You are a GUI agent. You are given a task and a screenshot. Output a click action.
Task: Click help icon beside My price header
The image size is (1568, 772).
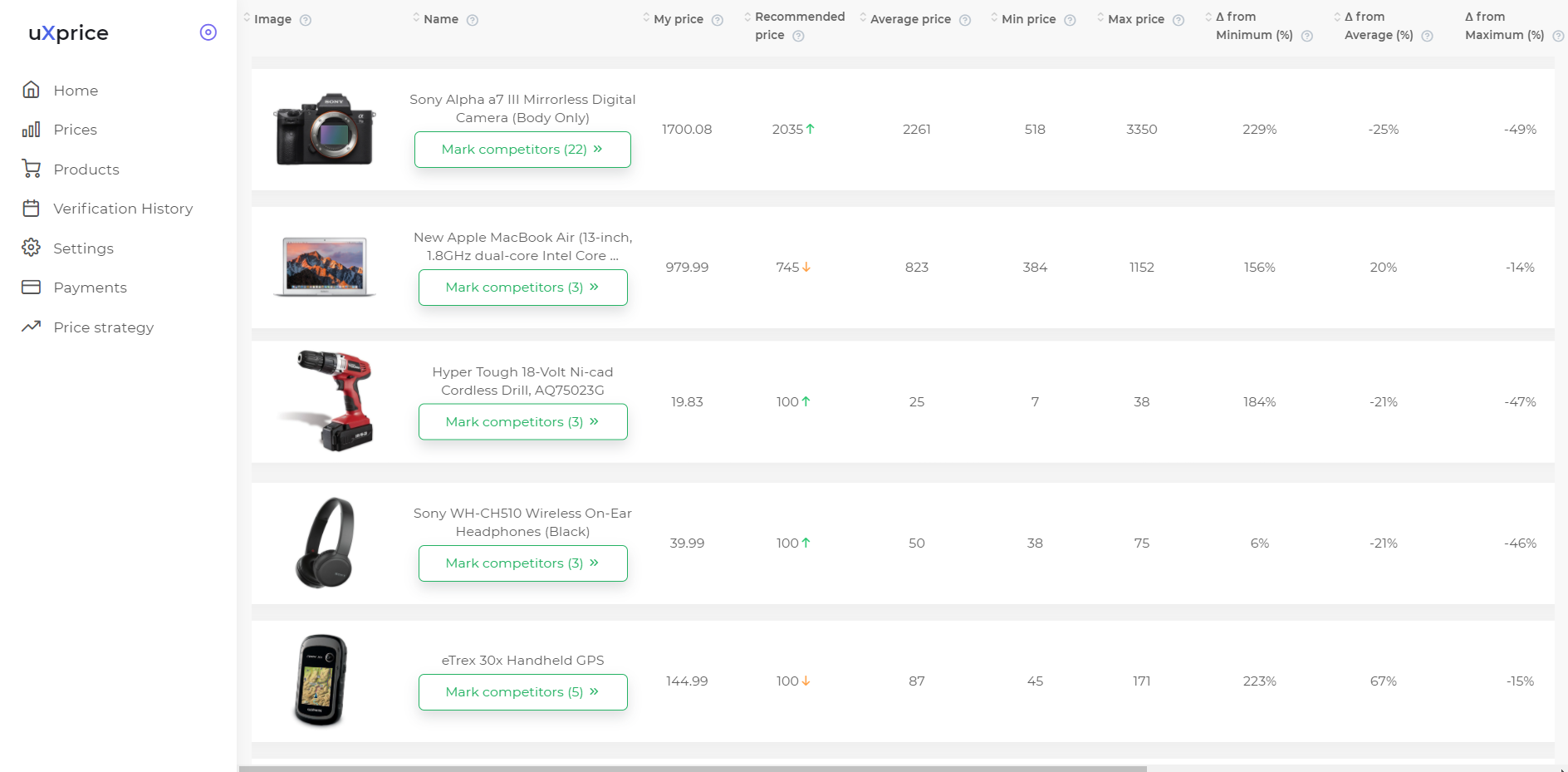pos(718,20)
